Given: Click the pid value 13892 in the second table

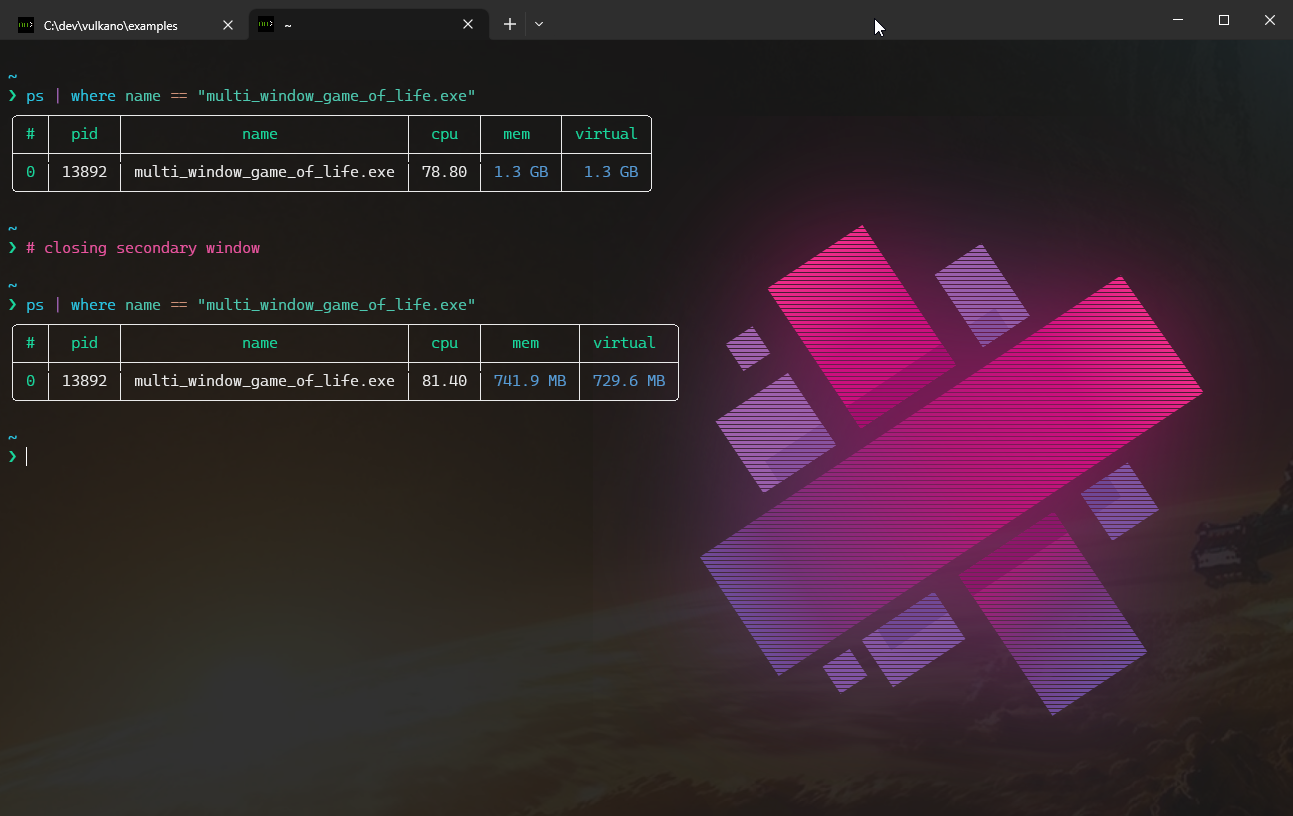Looking at the screenshot, I should pos(84,380).
